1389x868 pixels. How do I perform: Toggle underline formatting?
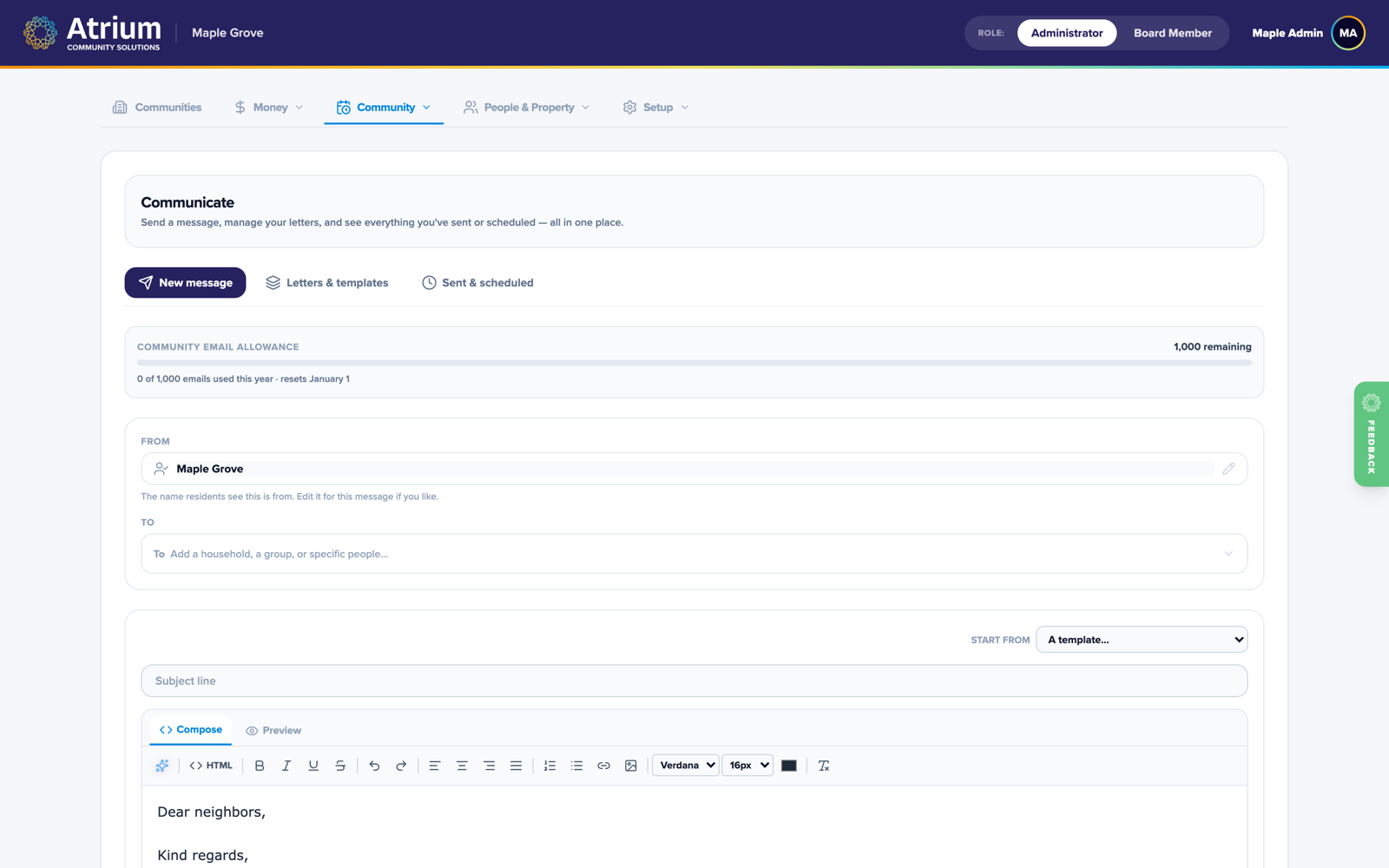(x=313, y=766)
